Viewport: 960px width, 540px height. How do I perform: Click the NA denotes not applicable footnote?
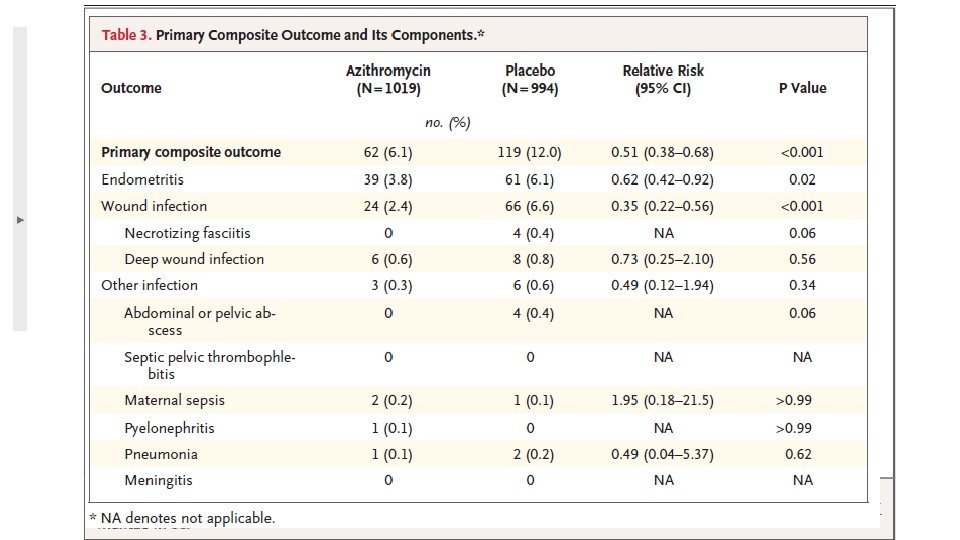[x=182, y=518]
